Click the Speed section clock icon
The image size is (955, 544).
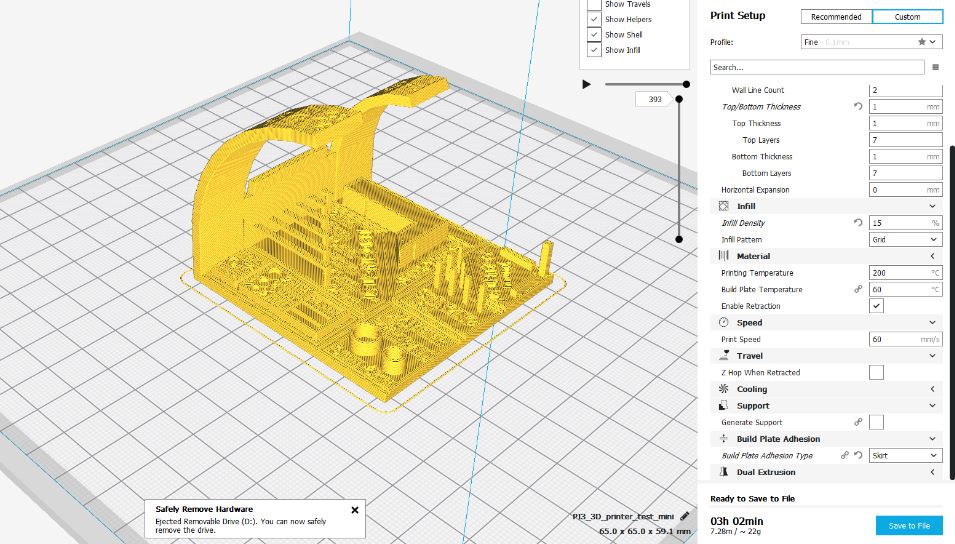point(724,322)
